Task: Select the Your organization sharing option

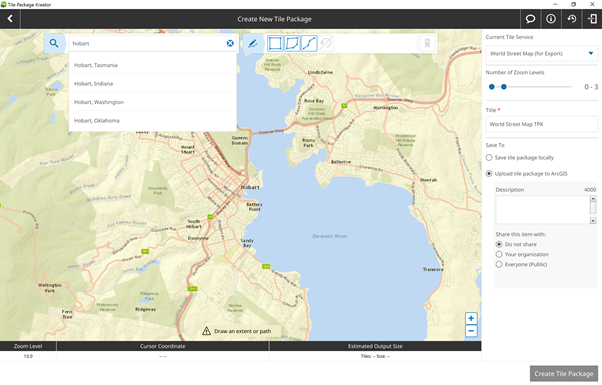Action: (x=499, y=254)
